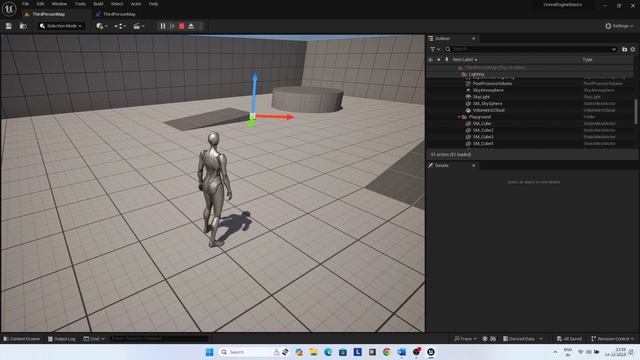Close the Details panel tab

(x=473, y=165)
